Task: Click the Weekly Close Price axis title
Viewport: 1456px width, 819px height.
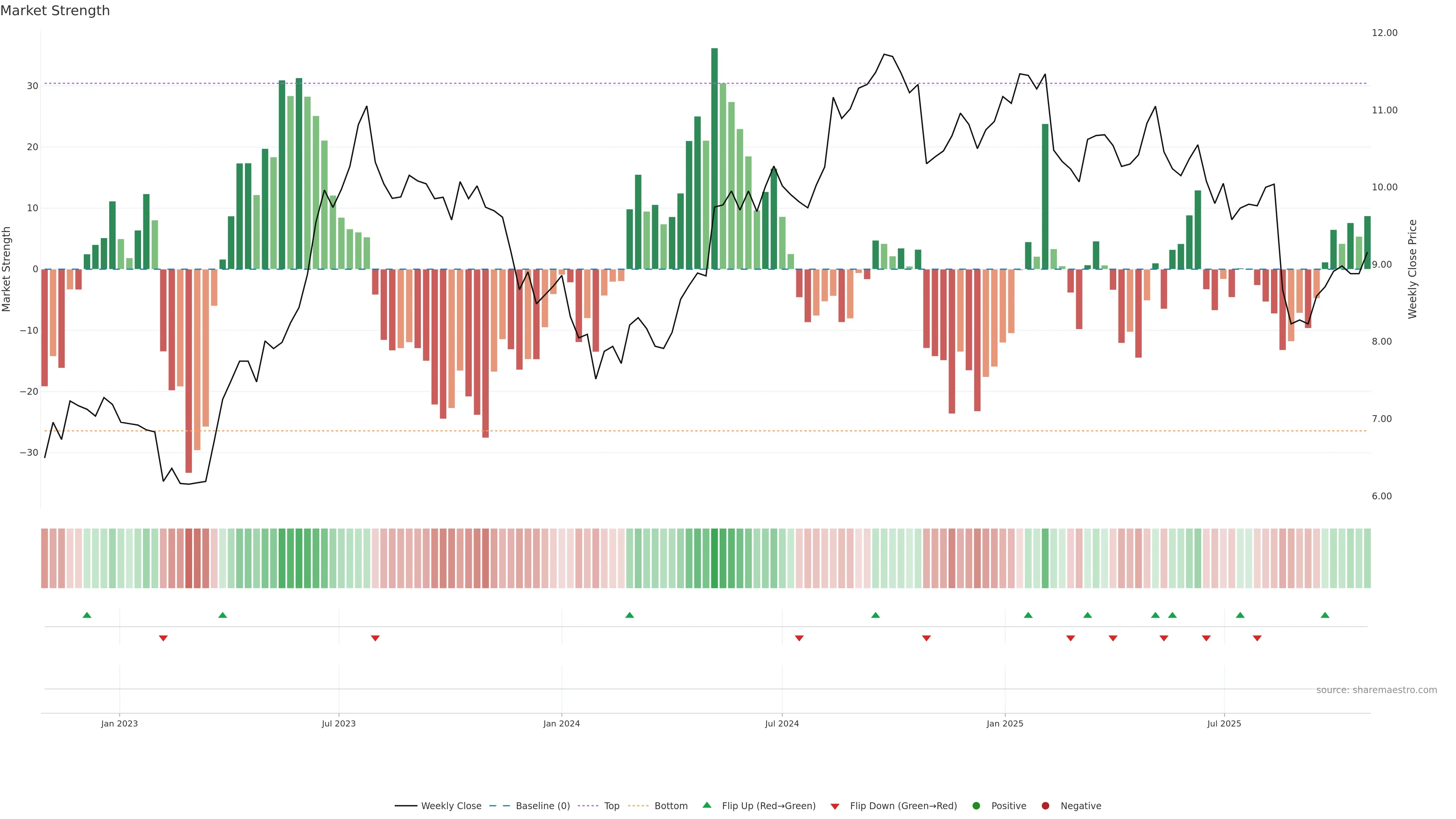Action: [1412, 269]
